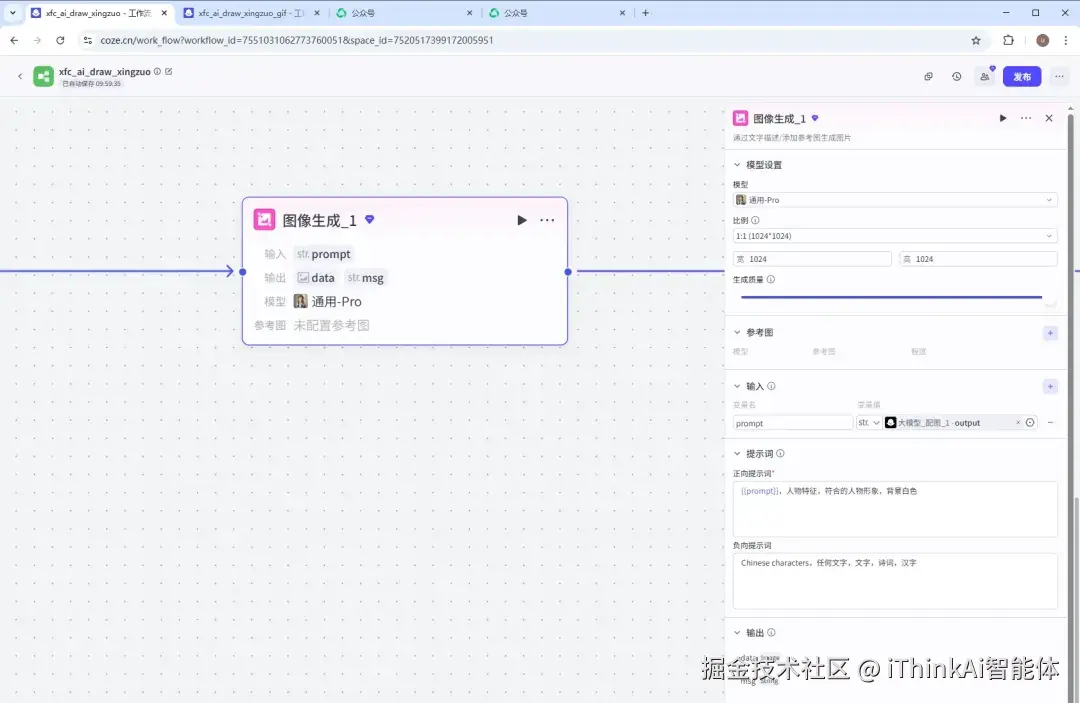The image size is (1080, 703).
Task: Open header more options menu beside 发布
Action: [1059, 76]
